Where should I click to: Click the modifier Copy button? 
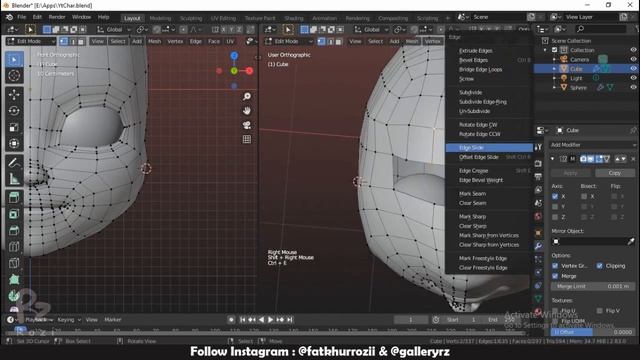(x=615, y=173)
